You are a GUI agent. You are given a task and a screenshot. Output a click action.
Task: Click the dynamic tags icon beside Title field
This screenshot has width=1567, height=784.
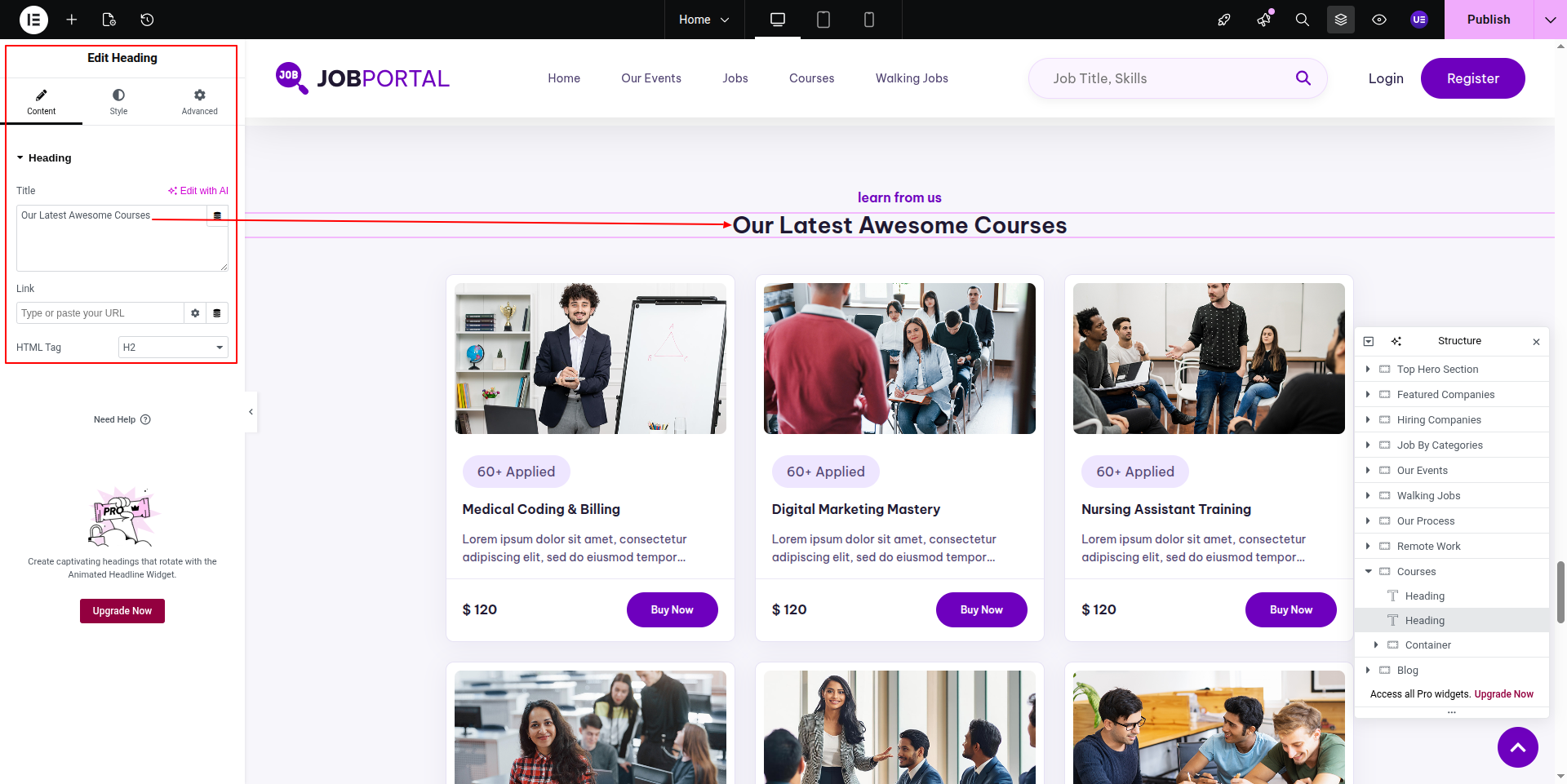click(217, 215)
